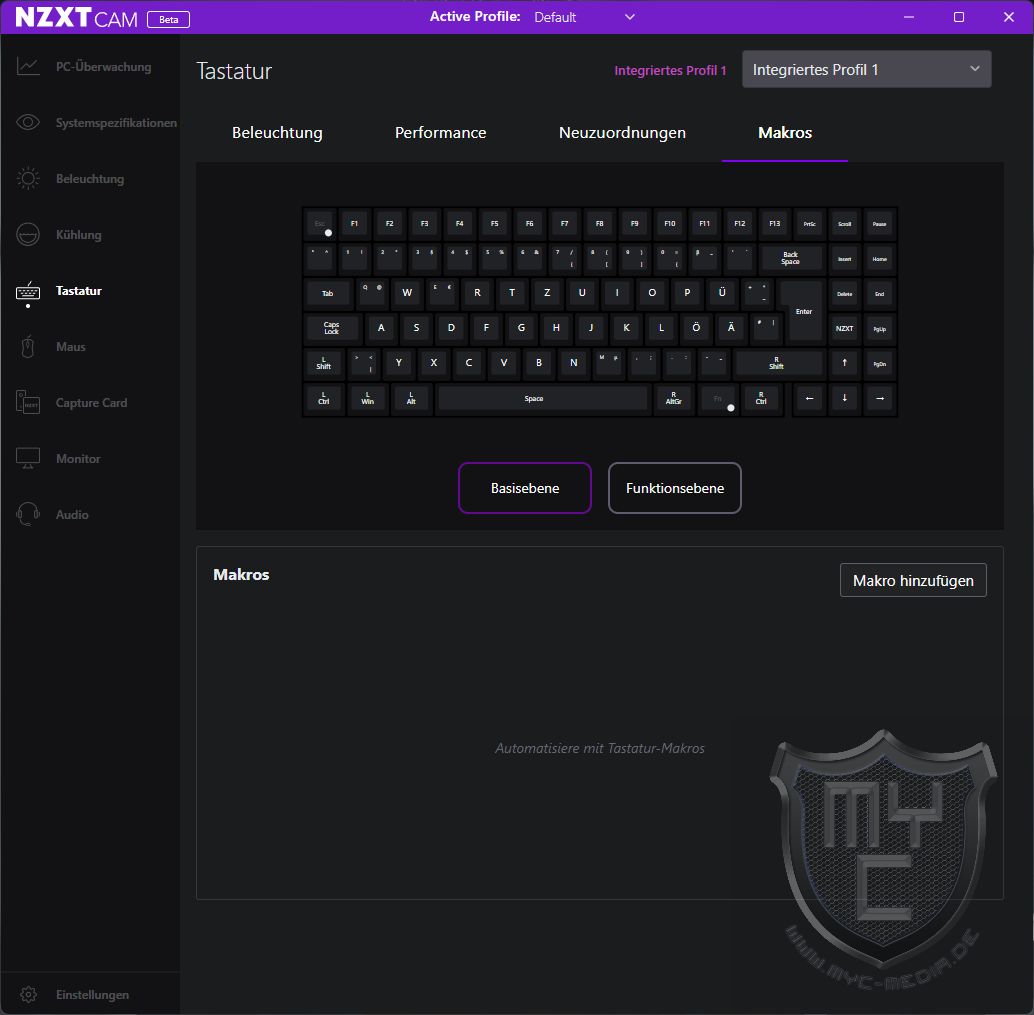Click Makro hinzufügen button

913,580
